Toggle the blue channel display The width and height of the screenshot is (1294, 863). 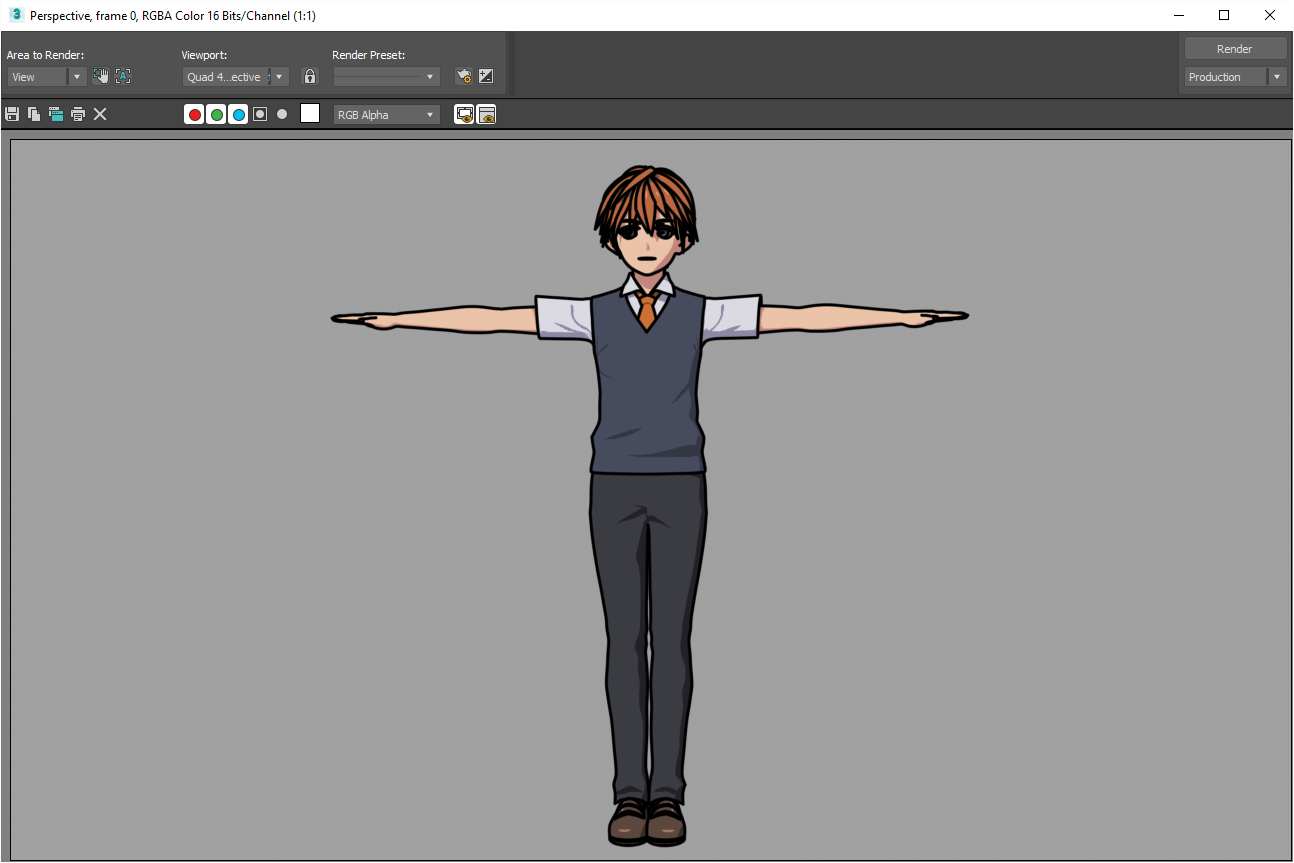click(x=238, y=115)
